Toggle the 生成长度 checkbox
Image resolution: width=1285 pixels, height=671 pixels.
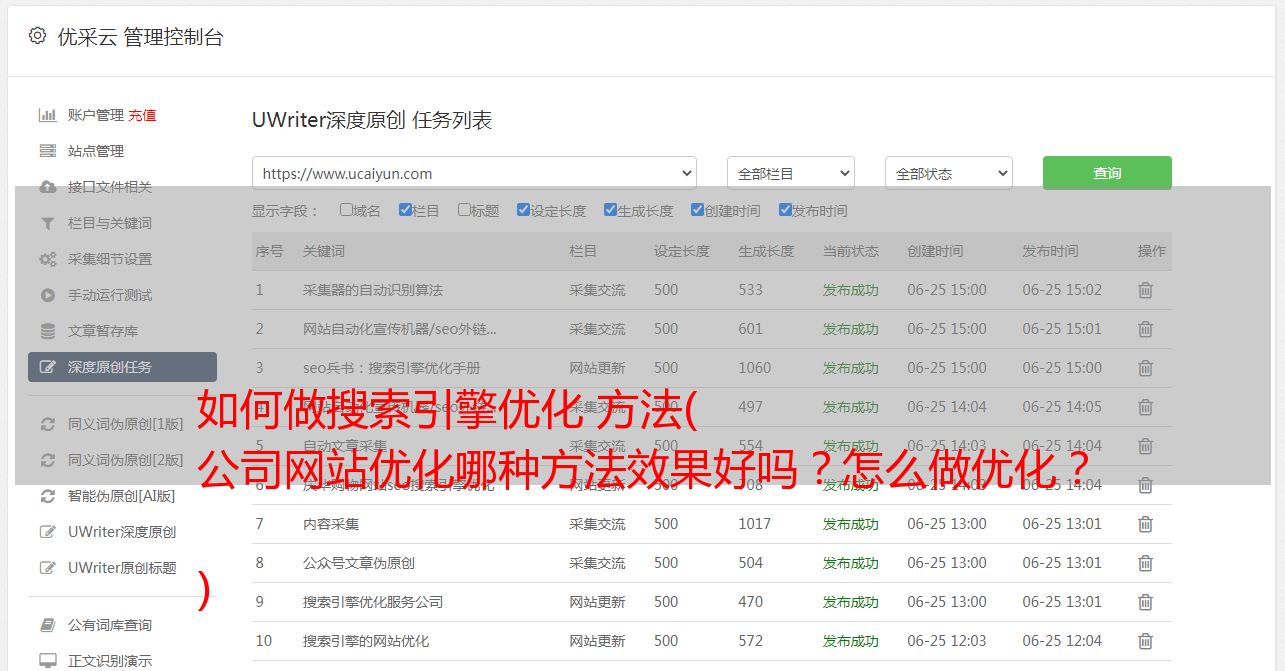(x=610, y=210)
